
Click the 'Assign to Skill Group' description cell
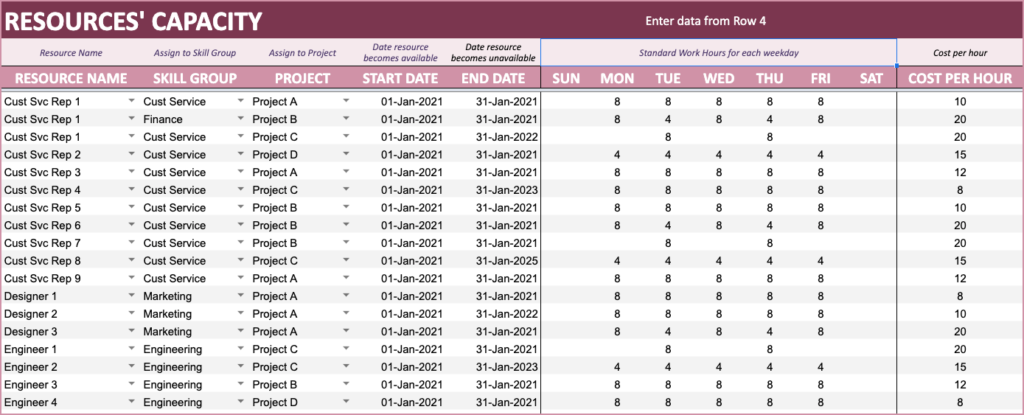click(195, 53)
